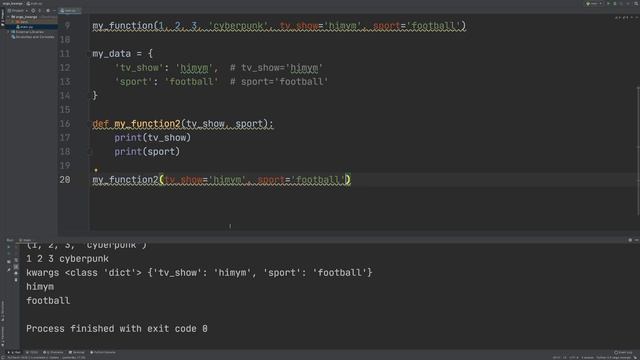
Task: Click gutter line number 16
Action: tap(64, 124)
